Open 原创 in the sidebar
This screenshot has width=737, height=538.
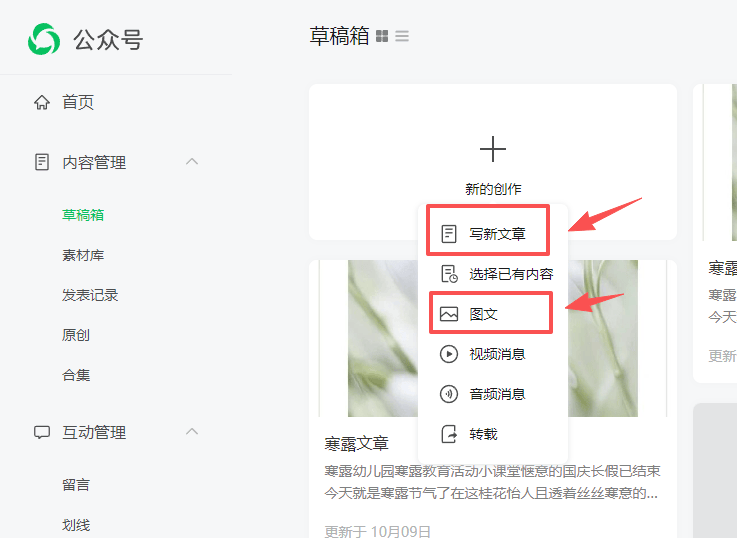click(76, 335)
